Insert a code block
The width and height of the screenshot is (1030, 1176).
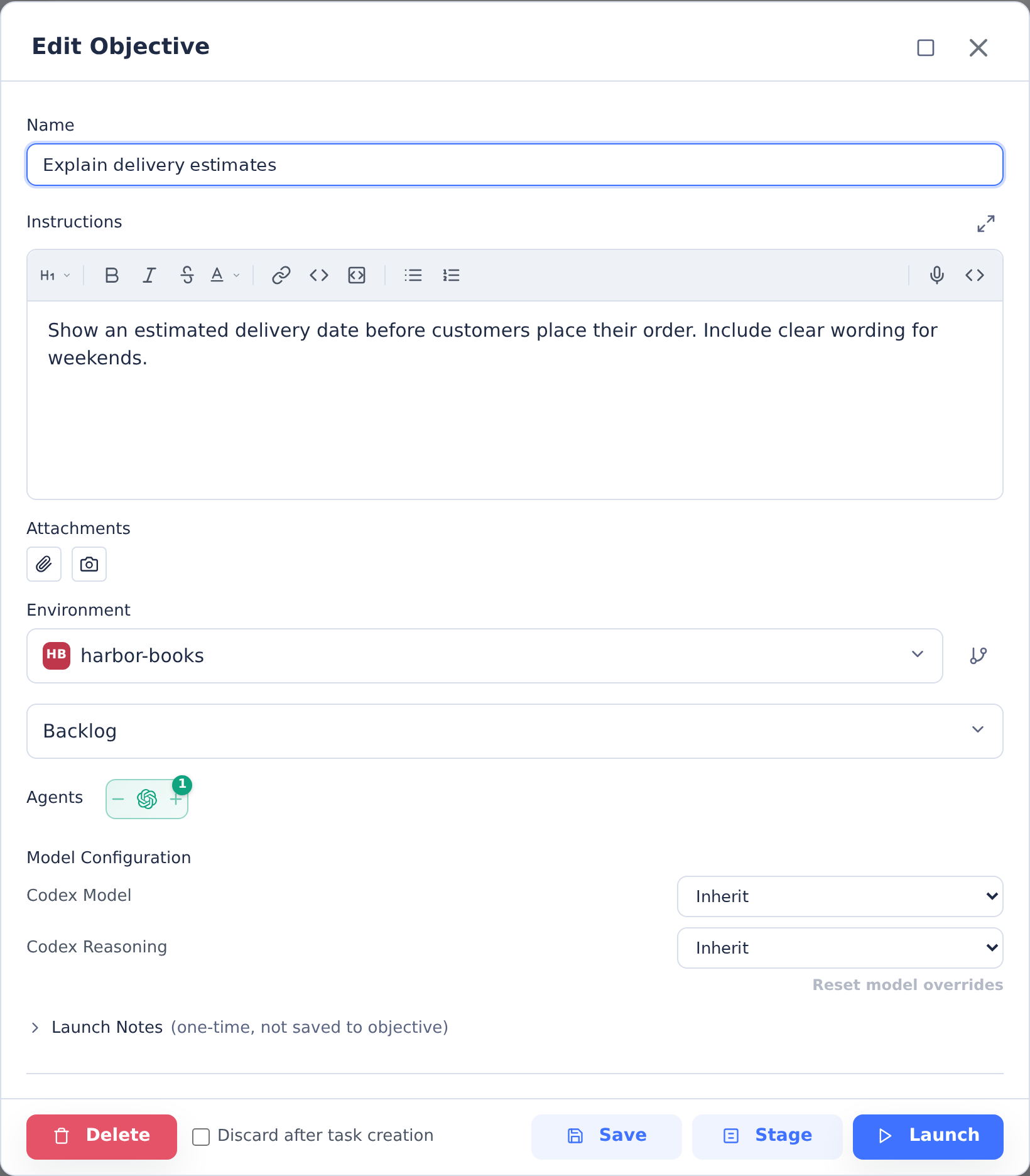coord(357,275)
